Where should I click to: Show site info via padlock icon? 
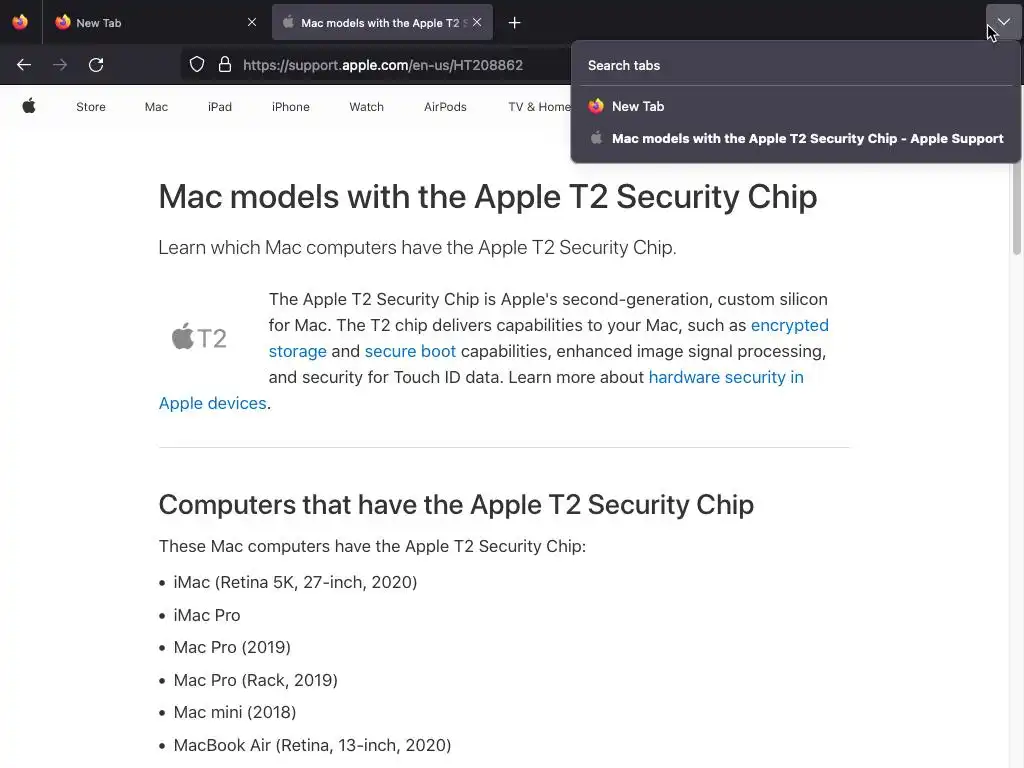[x=225, y=65]
